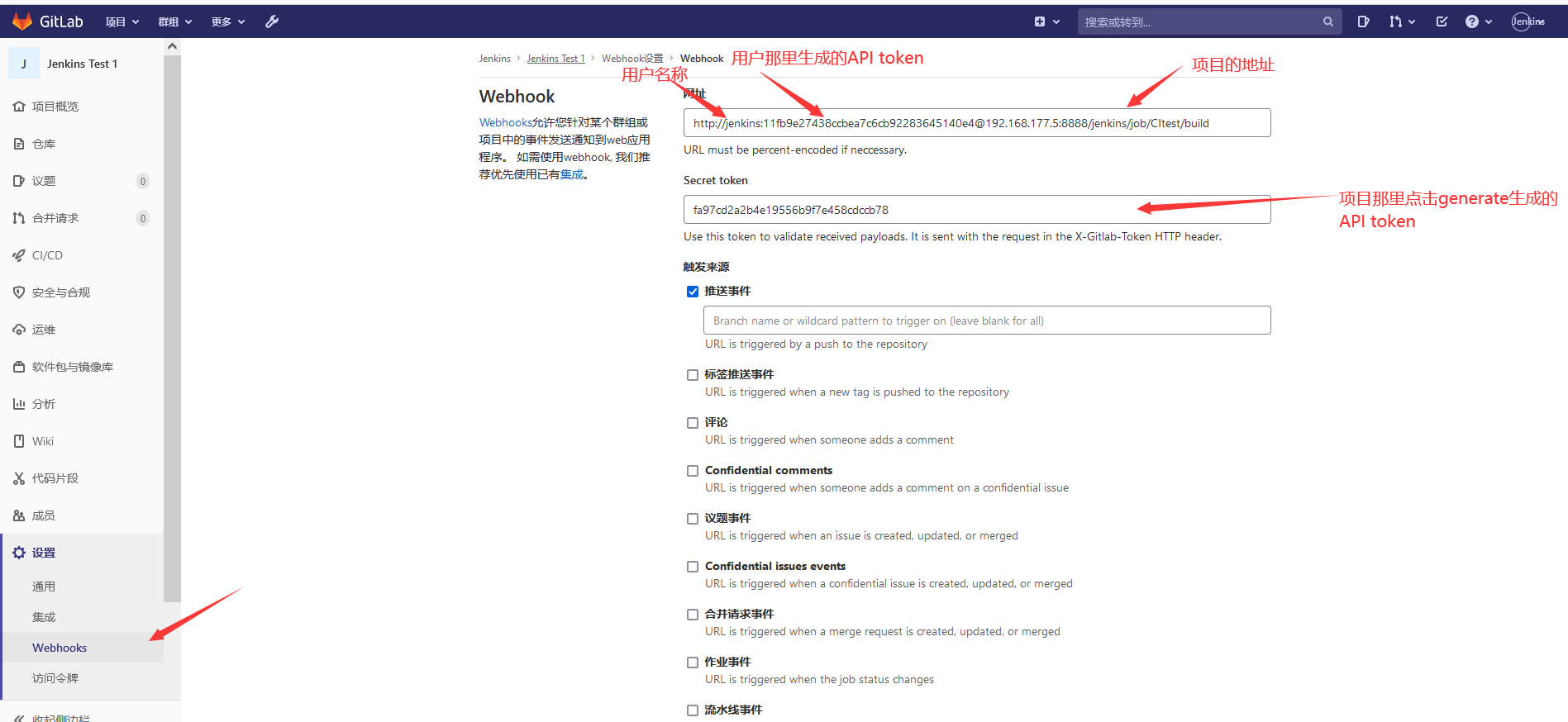Click the project overview home icon

pyautogui.click(x=19, y=107)
